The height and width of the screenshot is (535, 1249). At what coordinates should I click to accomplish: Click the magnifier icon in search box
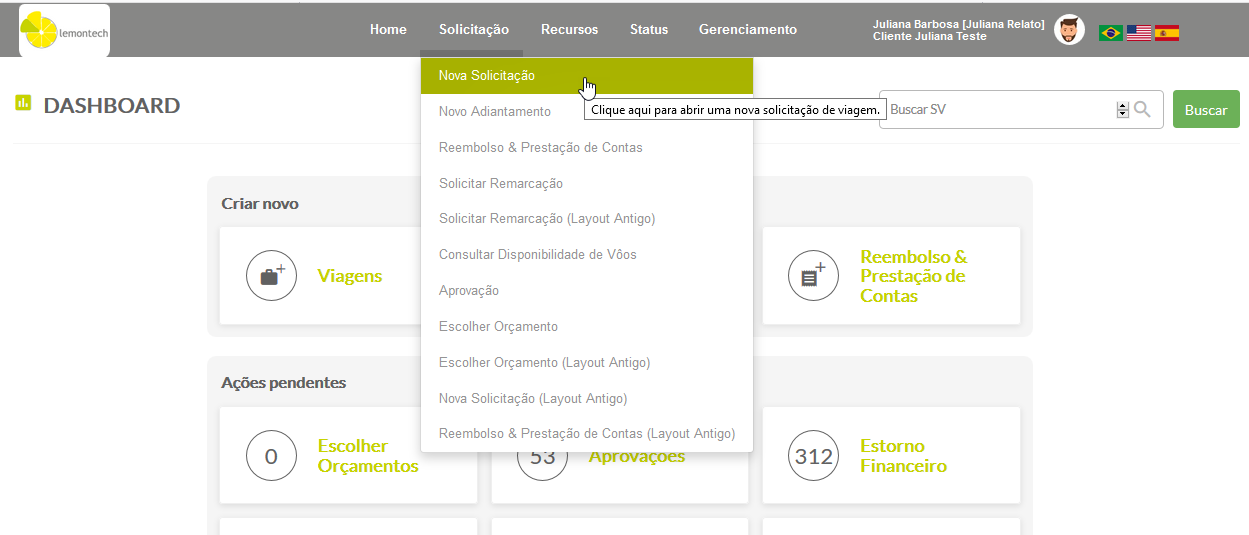click(x=1142, y=109)
